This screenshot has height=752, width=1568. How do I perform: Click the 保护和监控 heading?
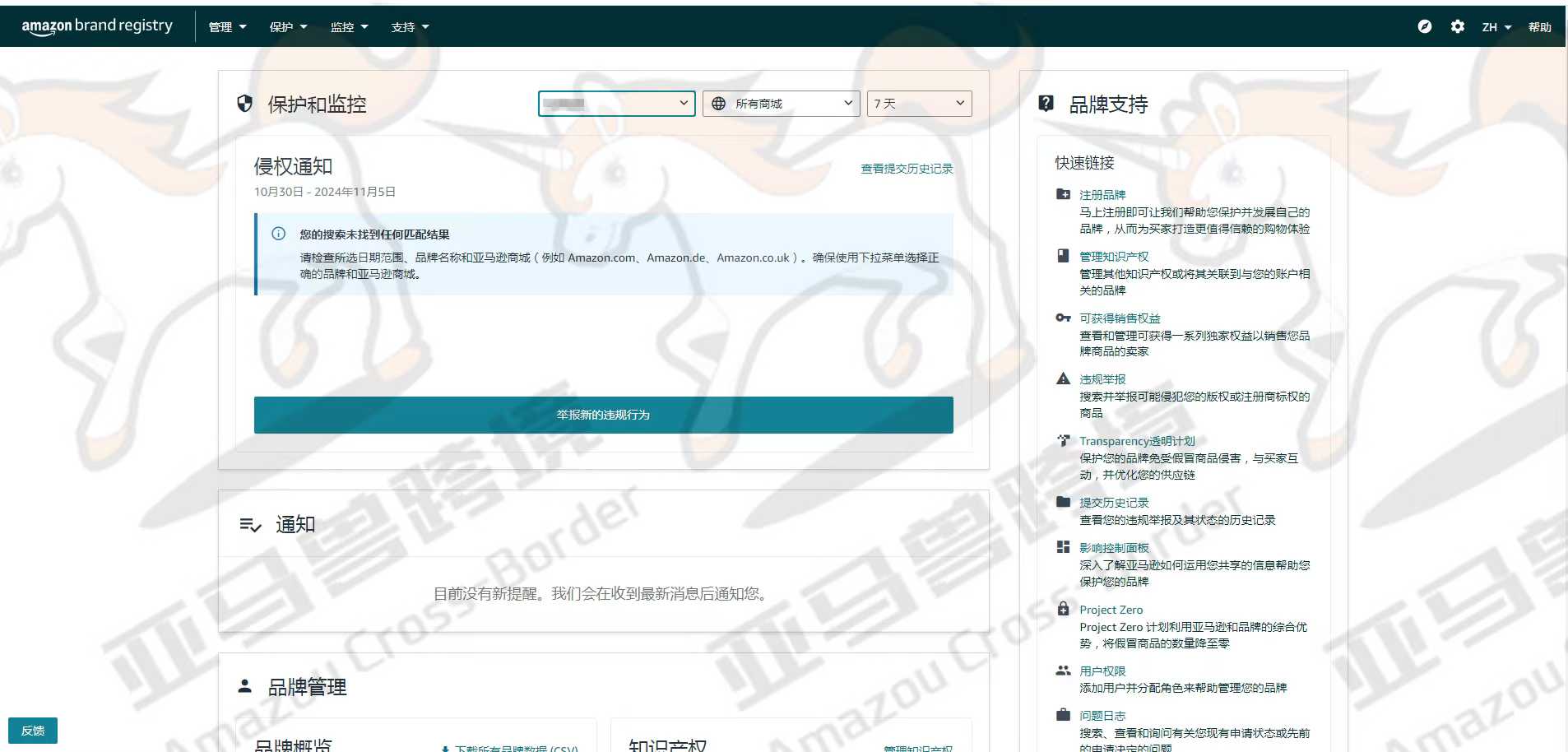pyautogui.click(x=317, y=104)
